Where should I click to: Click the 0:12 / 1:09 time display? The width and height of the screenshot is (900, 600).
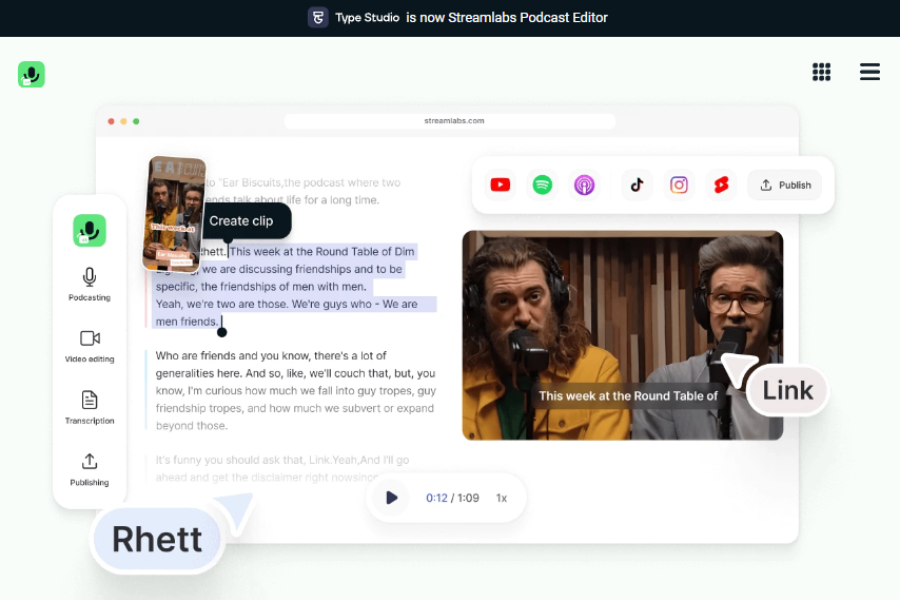click(x=452, y=498)
